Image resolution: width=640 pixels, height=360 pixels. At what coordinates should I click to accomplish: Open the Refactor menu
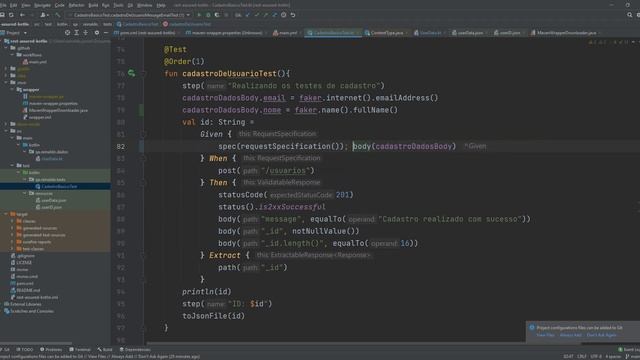(76, 5)
